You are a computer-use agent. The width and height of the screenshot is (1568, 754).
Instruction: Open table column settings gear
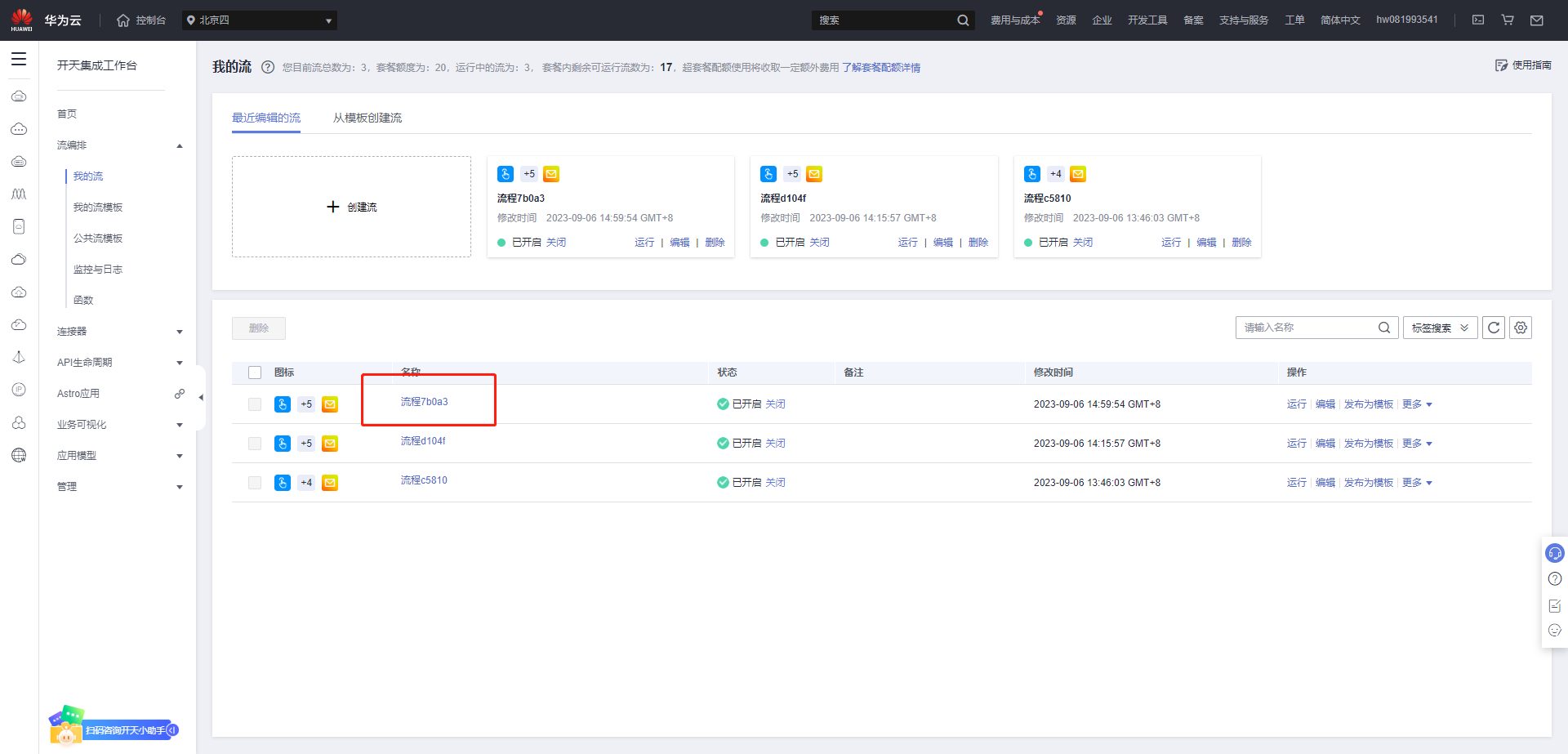[1521, 328]
